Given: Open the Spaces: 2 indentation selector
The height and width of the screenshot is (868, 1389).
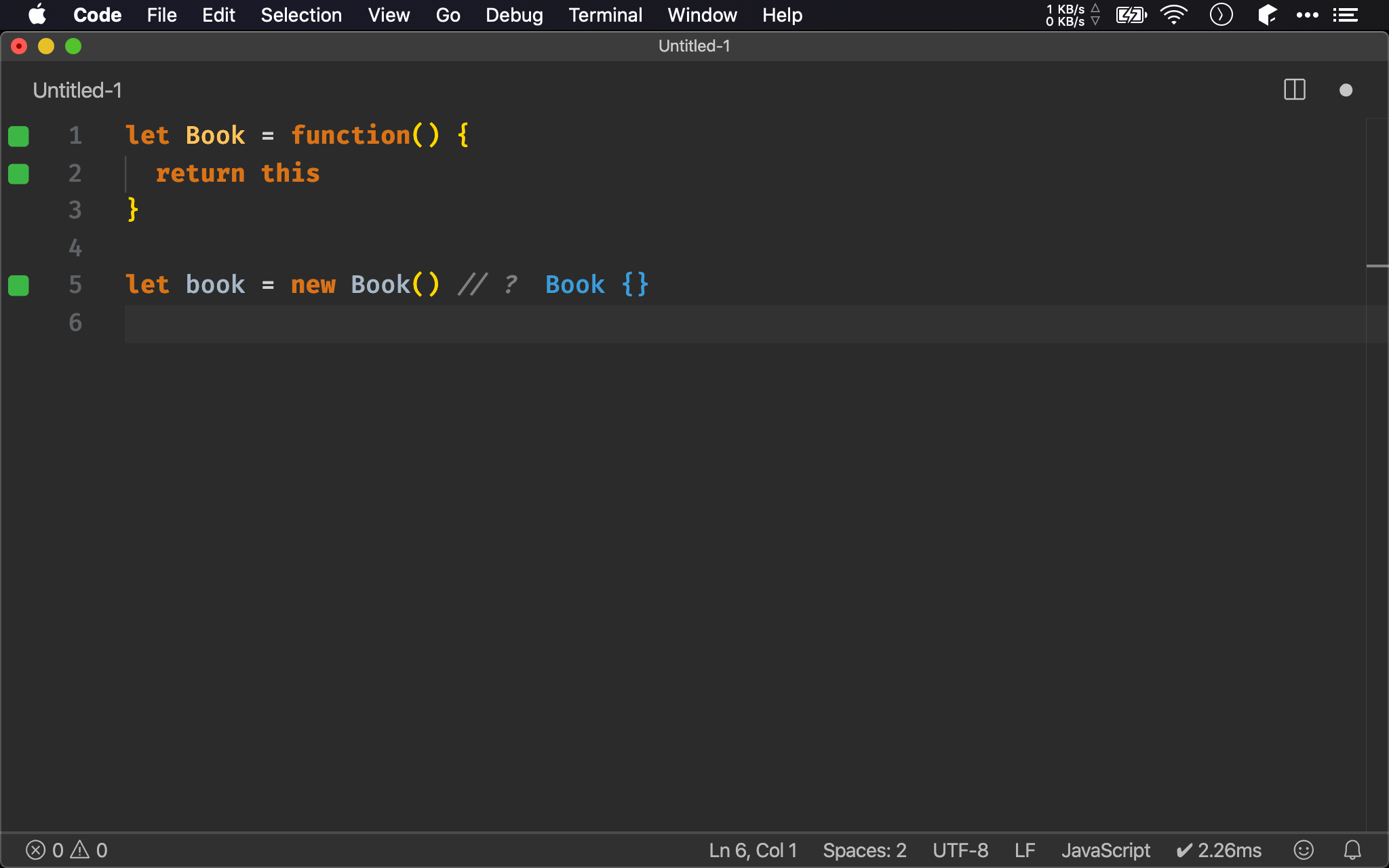Looking at the screenshot, I should (x=864, y=850).
